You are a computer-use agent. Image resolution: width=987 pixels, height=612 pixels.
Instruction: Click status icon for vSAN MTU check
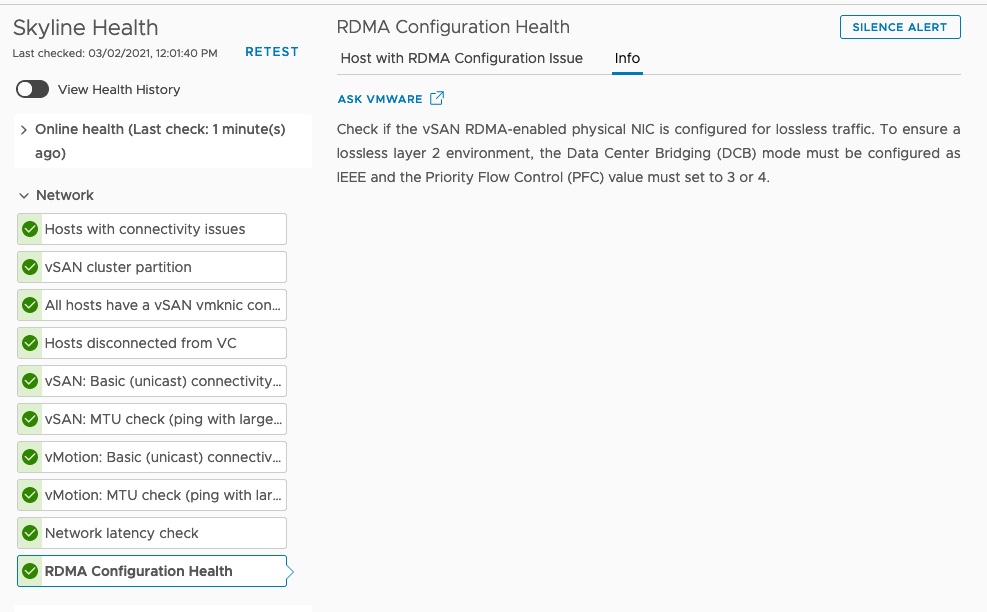pyautogui.click(x=30, y=419)
